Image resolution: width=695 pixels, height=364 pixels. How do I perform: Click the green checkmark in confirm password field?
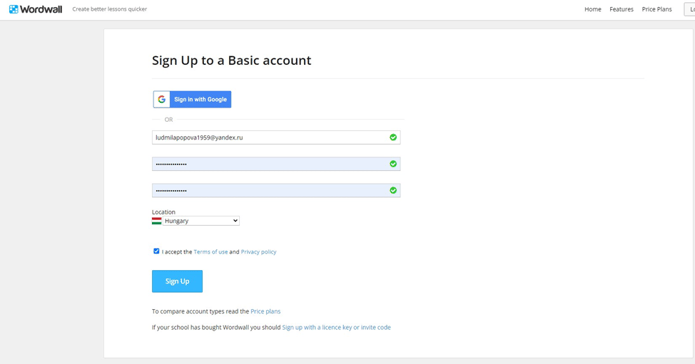pyautogui.click(x=393, y=191)
